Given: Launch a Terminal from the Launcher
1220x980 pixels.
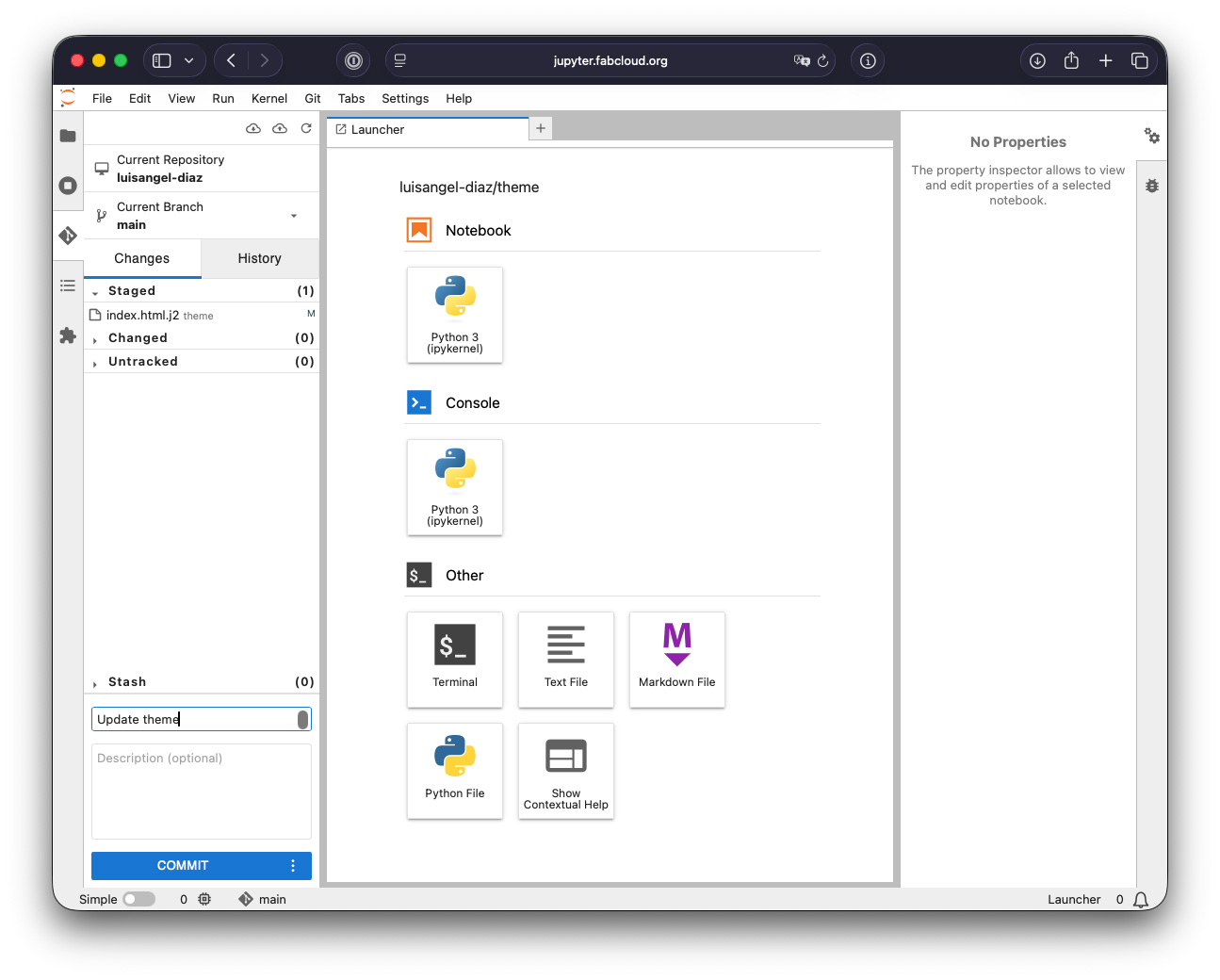Looking at the screenshot, I should pos(455,659).
